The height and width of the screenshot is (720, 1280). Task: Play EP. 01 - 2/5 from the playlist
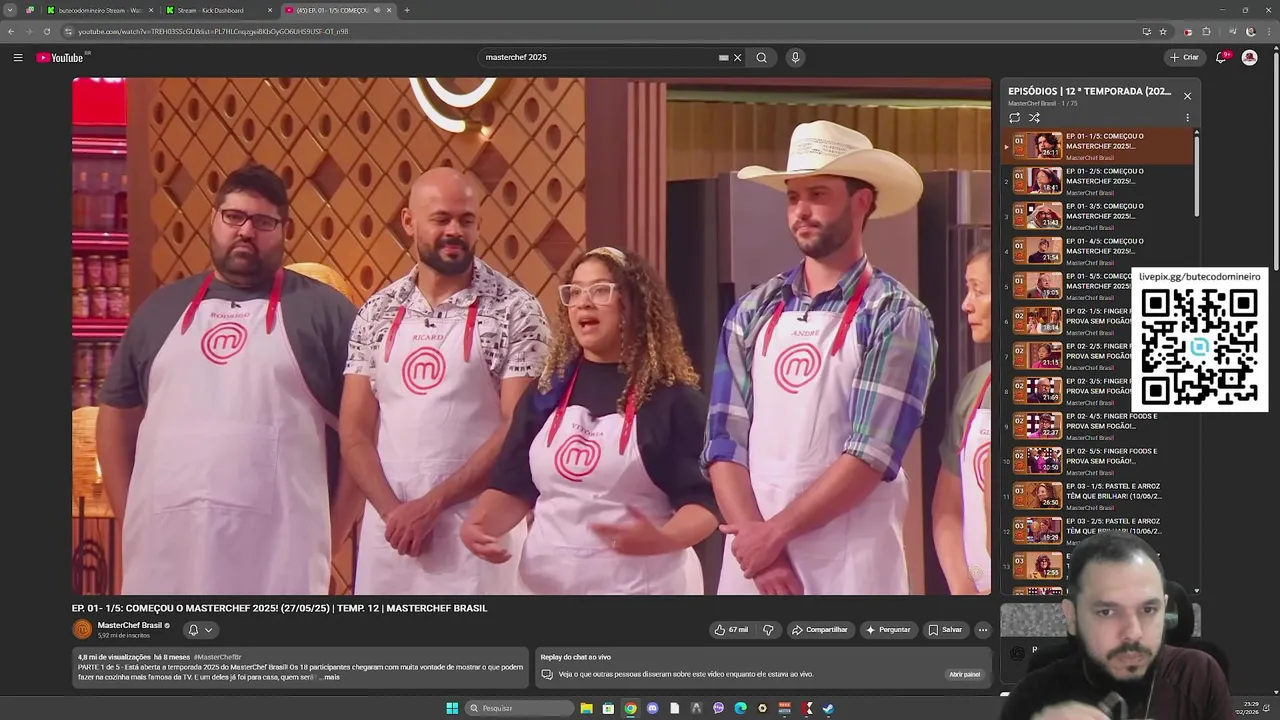pos(1097,181)
